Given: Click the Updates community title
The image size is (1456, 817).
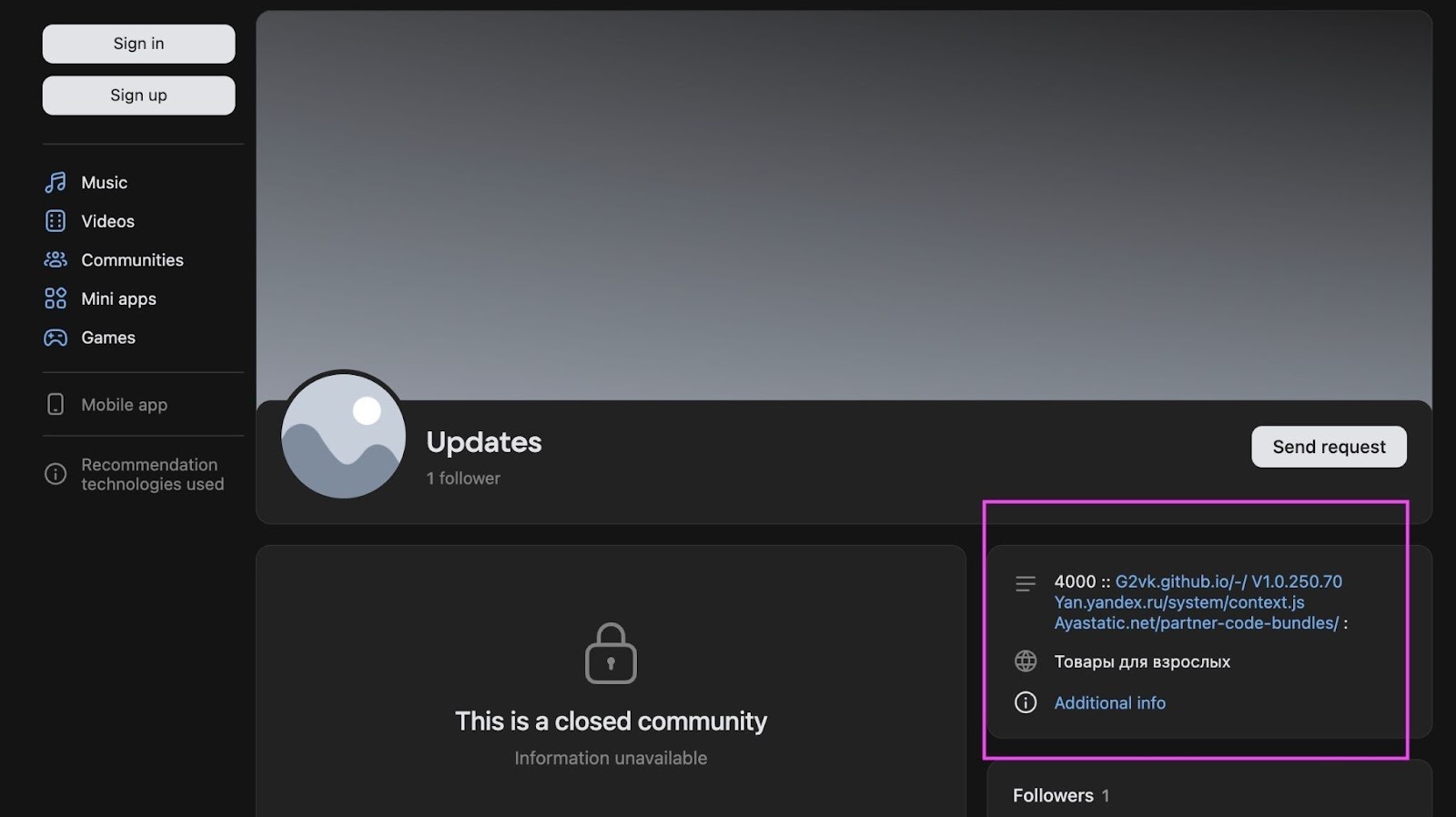Looking at the screenshot, I should coord(483,442).
